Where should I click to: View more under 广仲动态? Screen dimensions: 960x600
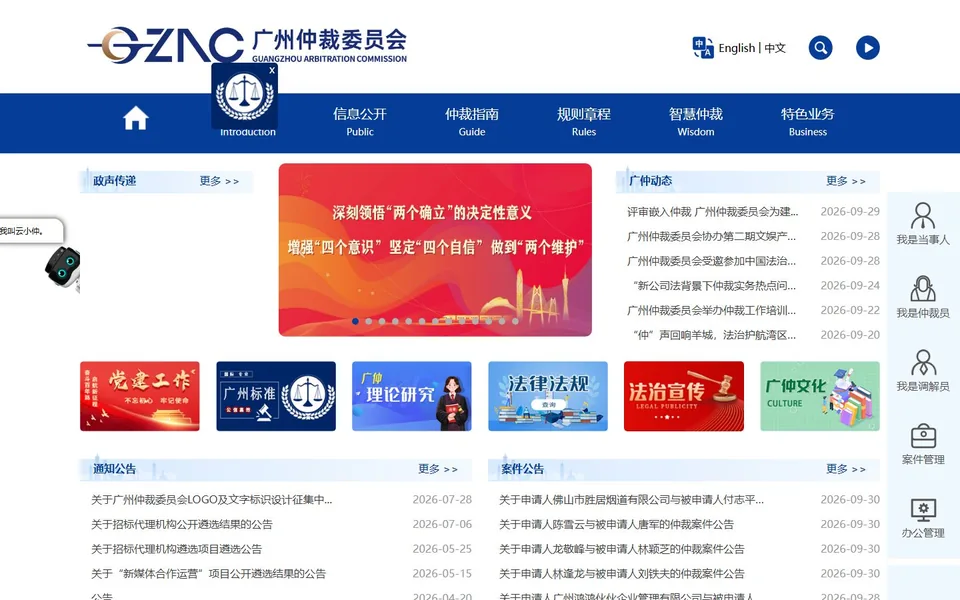pos(846,181)
